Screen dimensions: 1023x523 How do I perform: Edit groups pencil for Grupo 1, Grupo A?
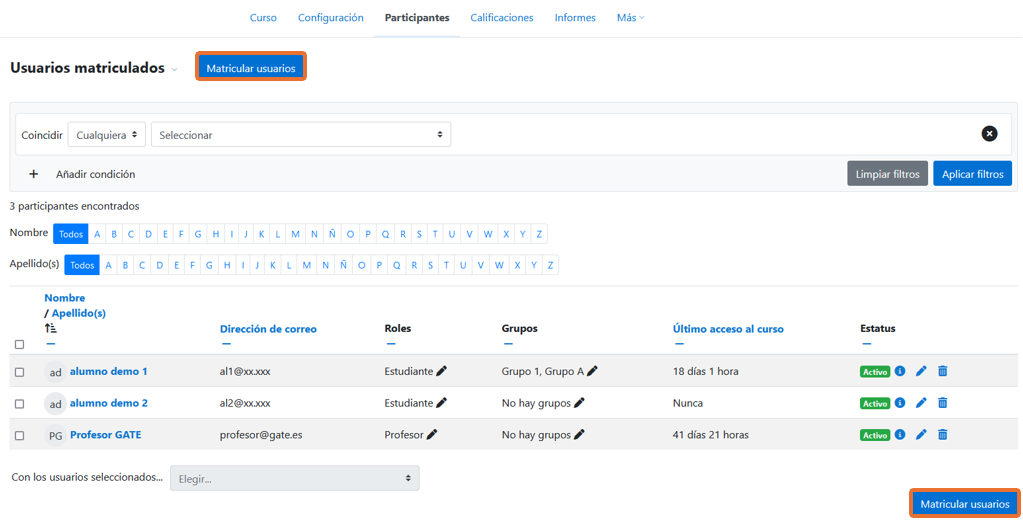pos(592,371)
